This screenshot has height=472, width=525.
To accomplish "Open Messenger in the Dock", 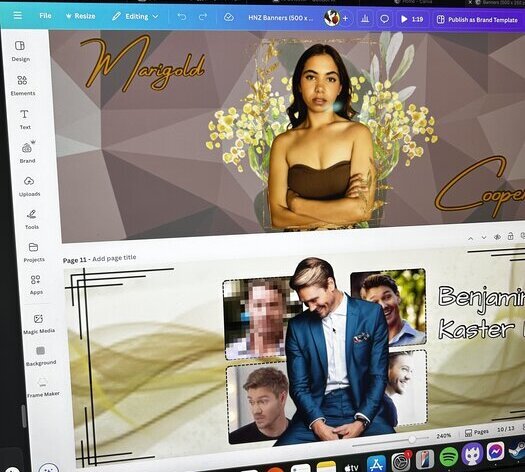I will point(496,451).
